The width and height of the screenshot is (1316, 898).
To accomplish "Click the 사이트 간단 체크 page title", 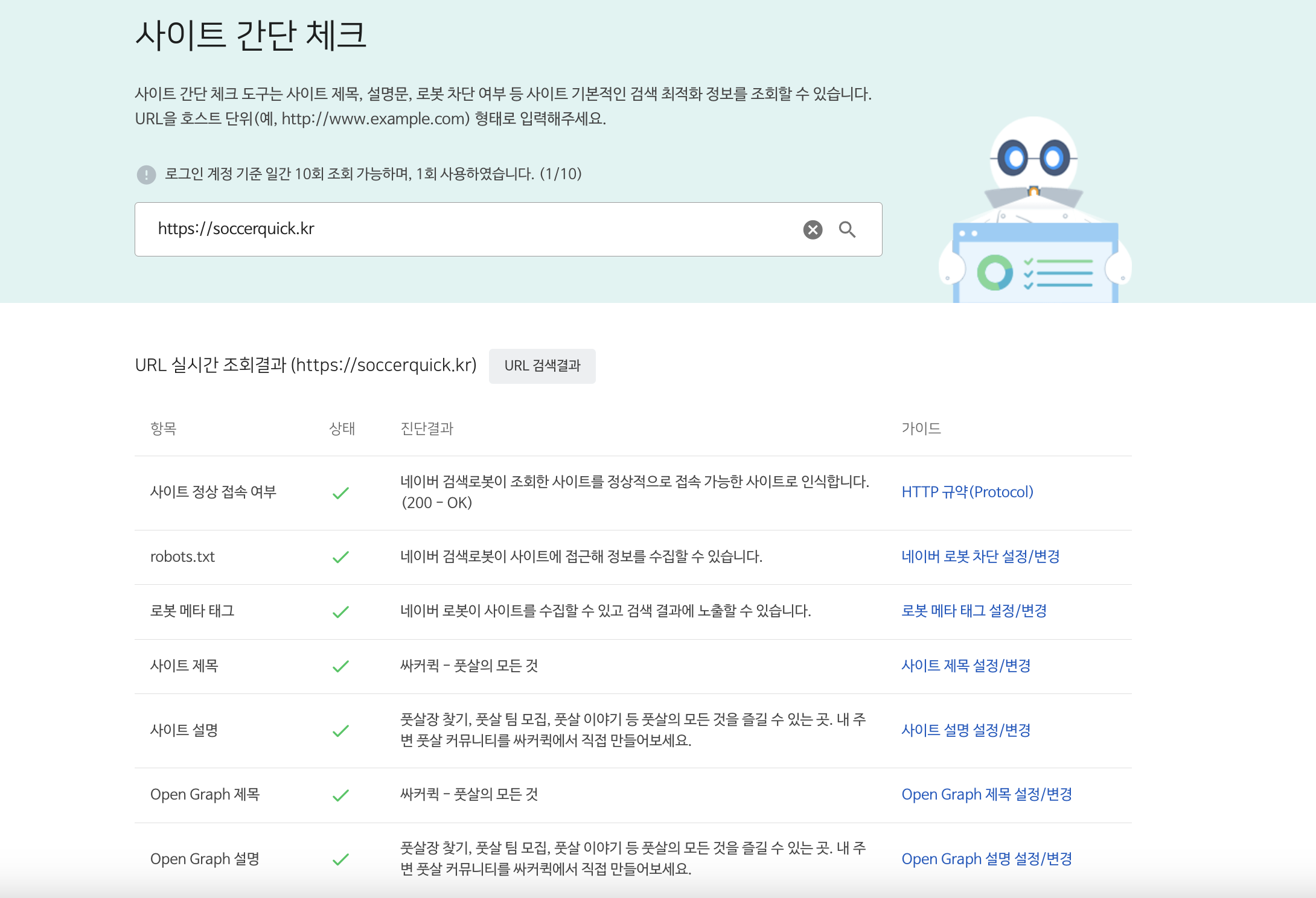I will point(252,35).
